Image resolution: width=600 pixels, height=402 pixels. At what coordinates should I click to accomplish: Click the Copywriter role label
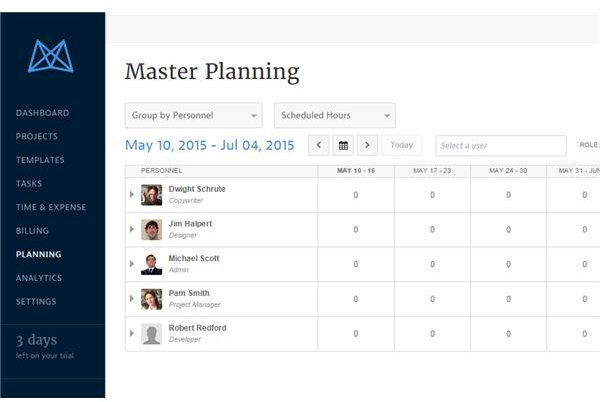point(186,200)
